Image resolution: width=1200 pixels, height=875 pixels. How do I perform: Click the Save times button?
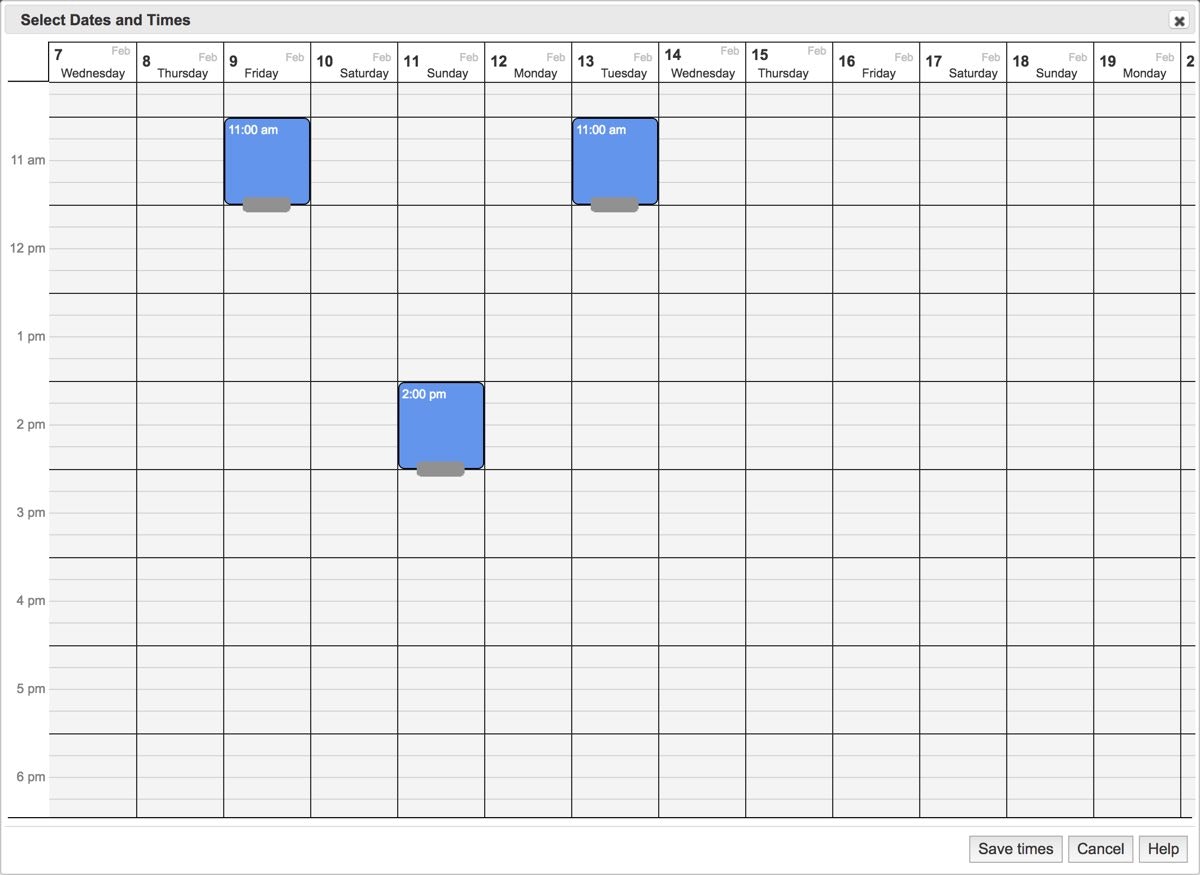click(1014, 848)
